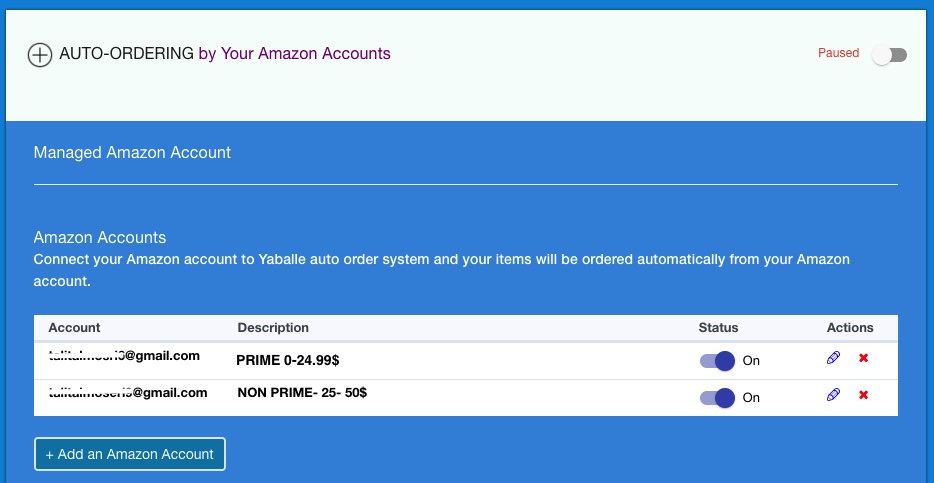Click the red Paused status label
This screenshot has height=483, width=934.
(x=838, y=53)
